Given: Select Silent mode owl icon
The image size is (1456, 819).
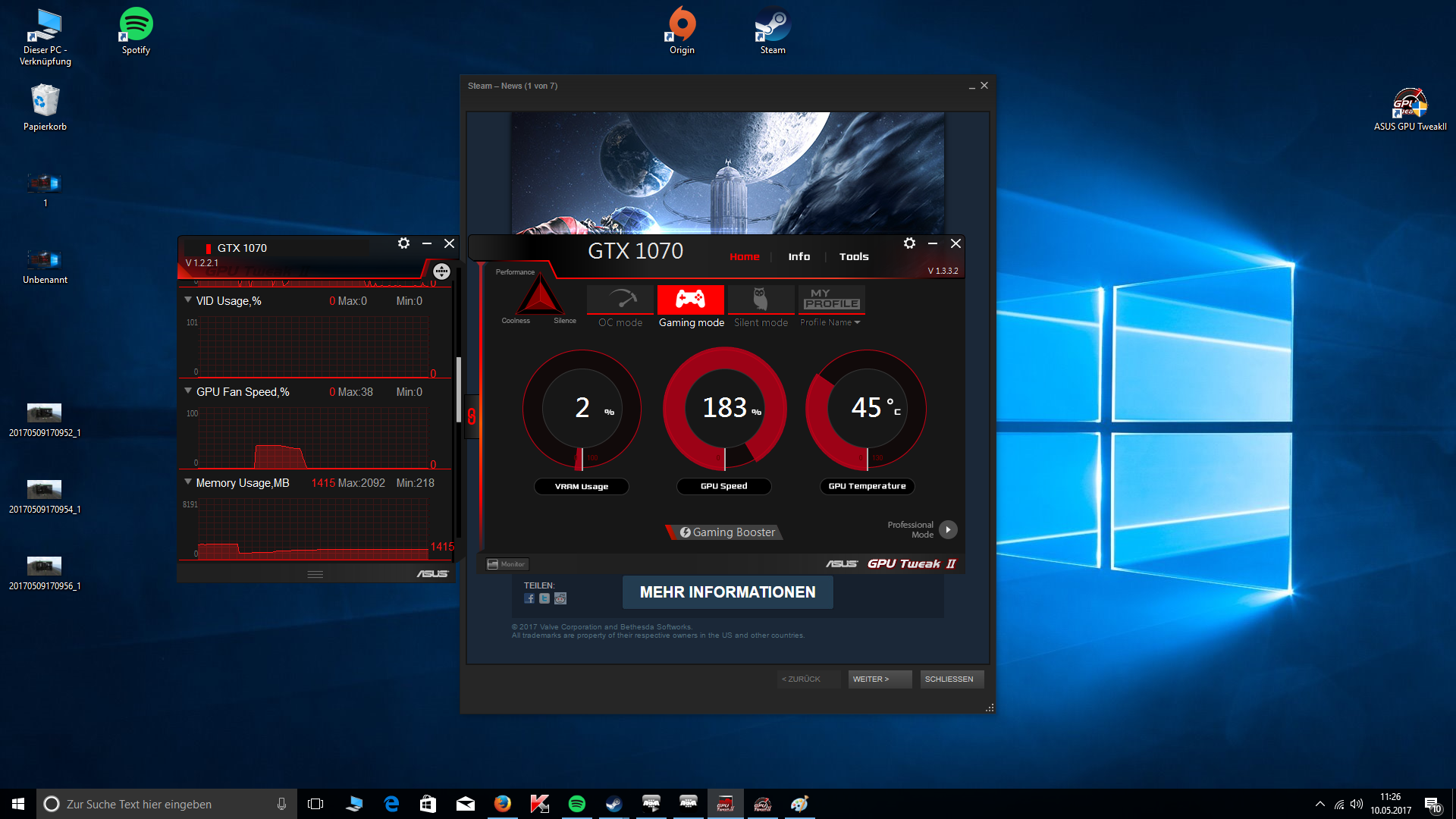Looking at the screenshot, I should point(760,300).
